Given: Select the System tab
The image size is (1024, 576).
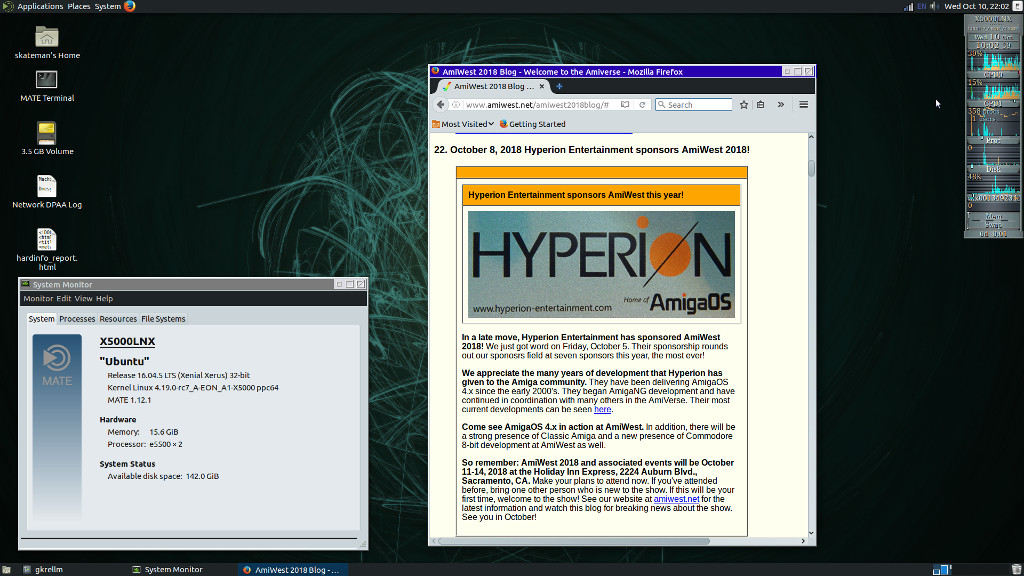Looking at the screenshot, I should 41,319.
